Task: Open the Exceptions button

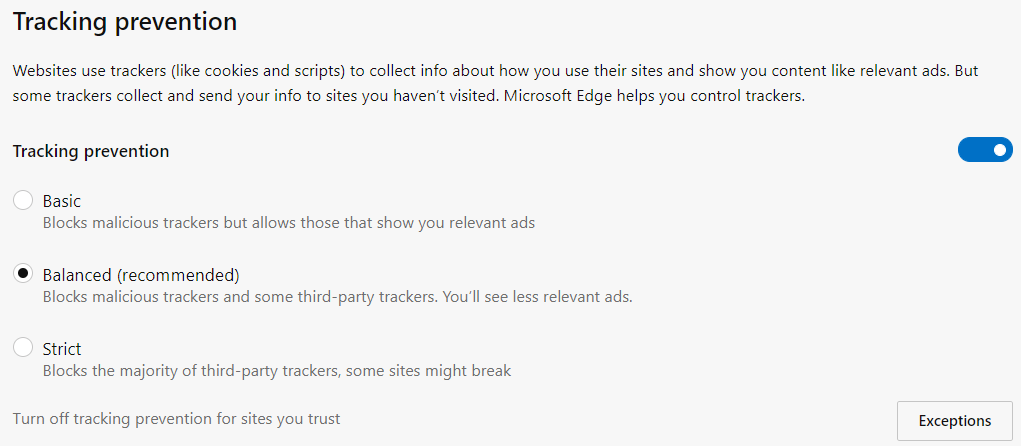Action: click(x=954, y=421)
